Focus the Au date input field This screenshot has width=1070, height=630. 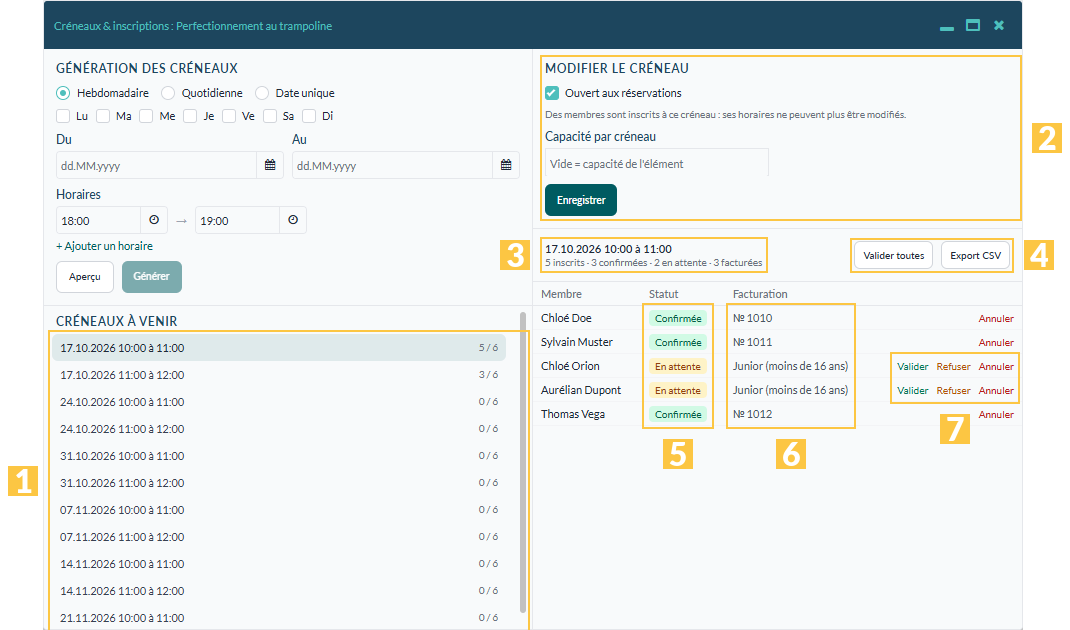[x=392, y=165]
